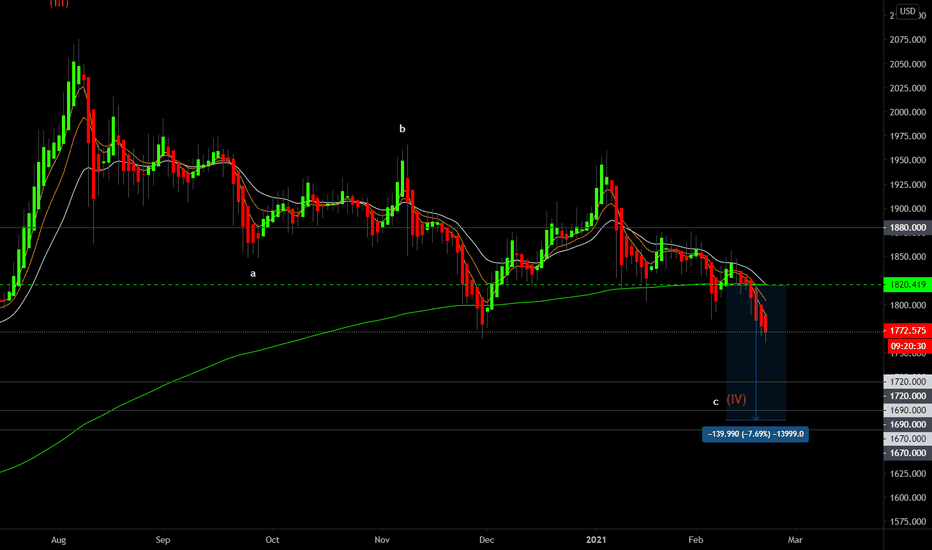The width and height of the screenshot is (932, 550).
Task: Click the 1925.000 price scale value
Action: click(908, 185)
